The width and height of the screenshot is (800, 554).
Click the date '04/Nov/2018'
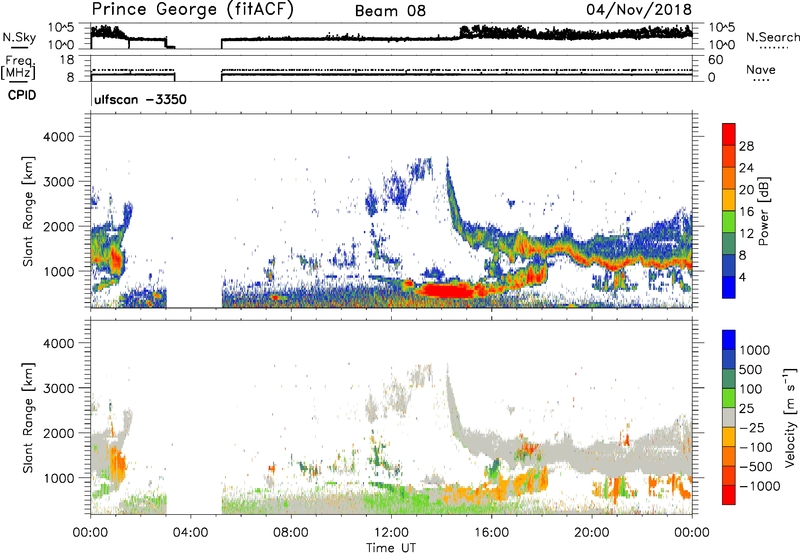coord(639,9)
